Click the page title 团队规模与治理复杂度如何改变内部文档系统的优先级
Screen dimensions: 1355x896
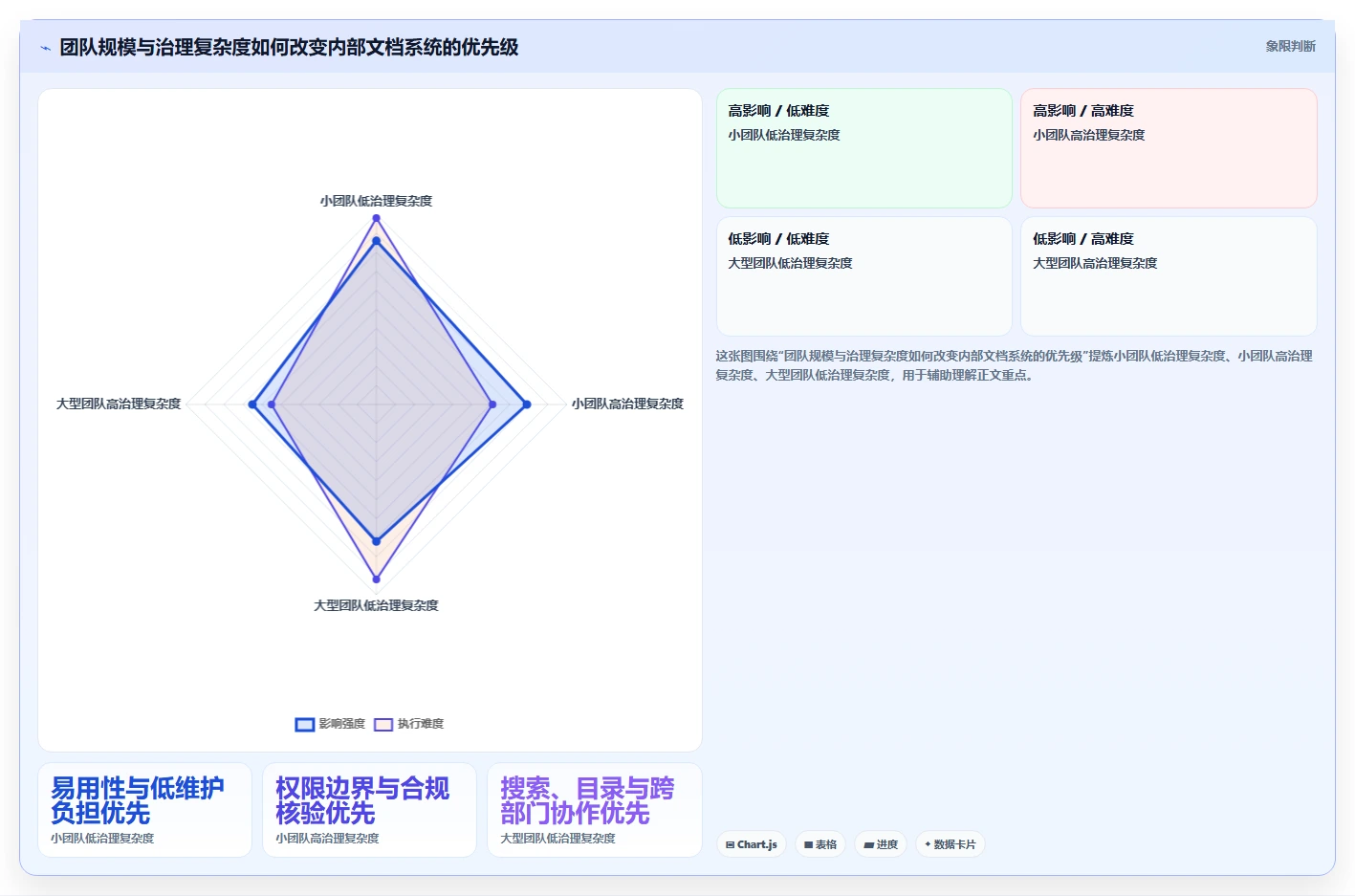tap(289, 47)
